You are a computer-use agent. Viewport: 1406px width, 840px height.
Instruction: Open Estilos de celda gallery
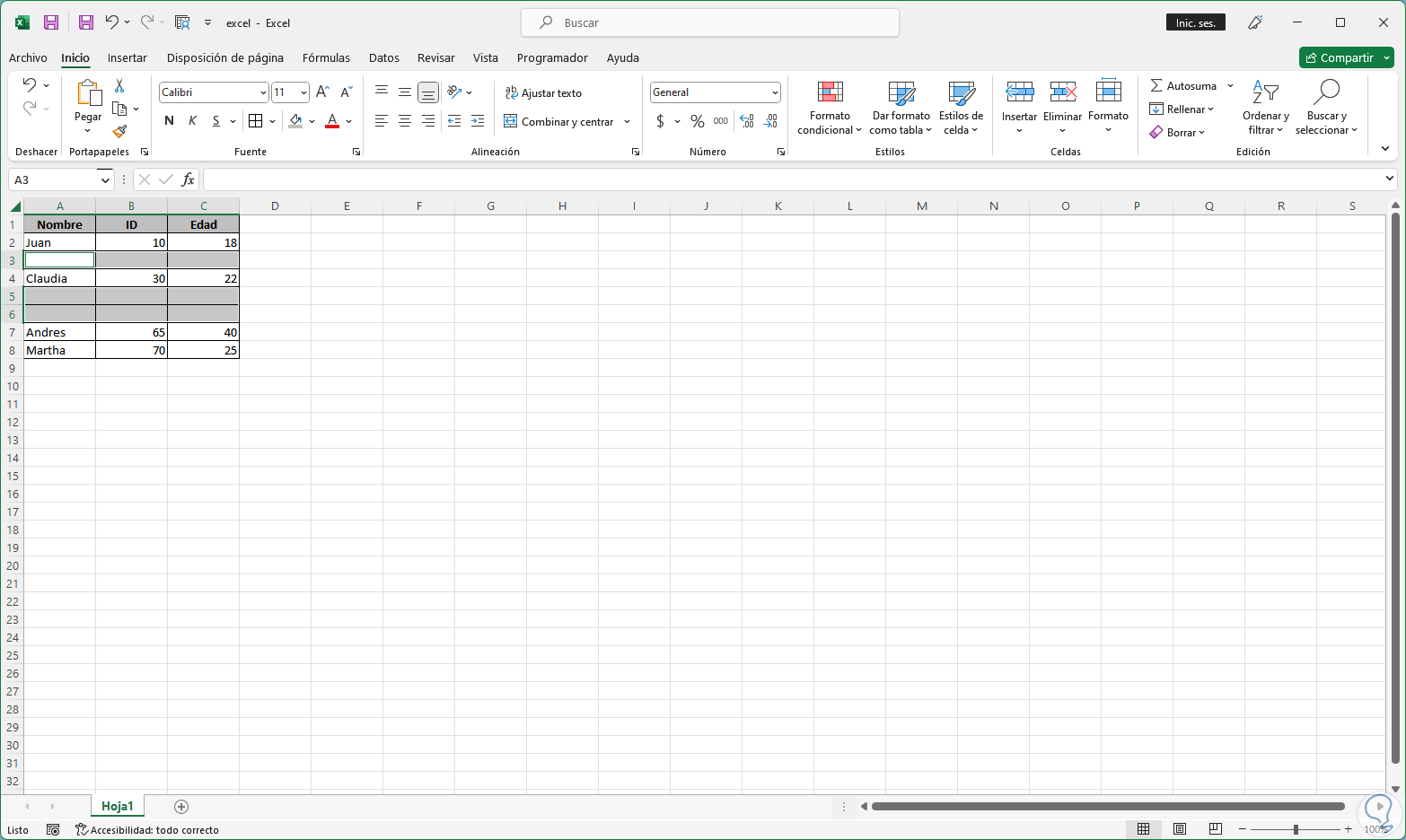point(961,108)
